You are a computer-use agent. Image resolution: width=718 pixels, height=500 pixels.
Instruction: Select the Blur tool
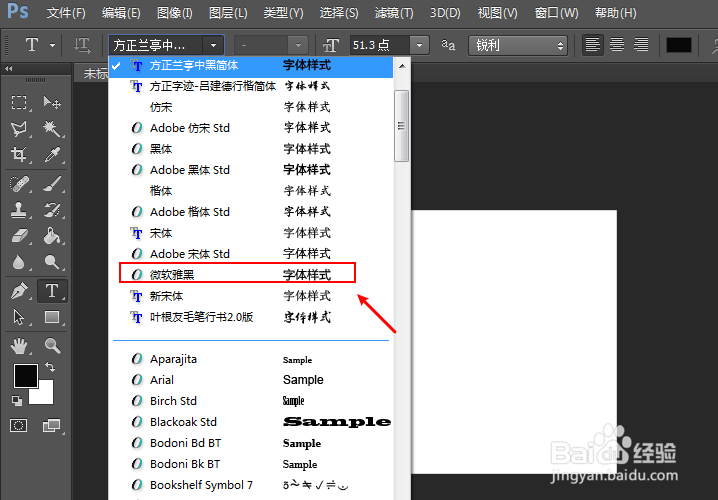point(19,262)
